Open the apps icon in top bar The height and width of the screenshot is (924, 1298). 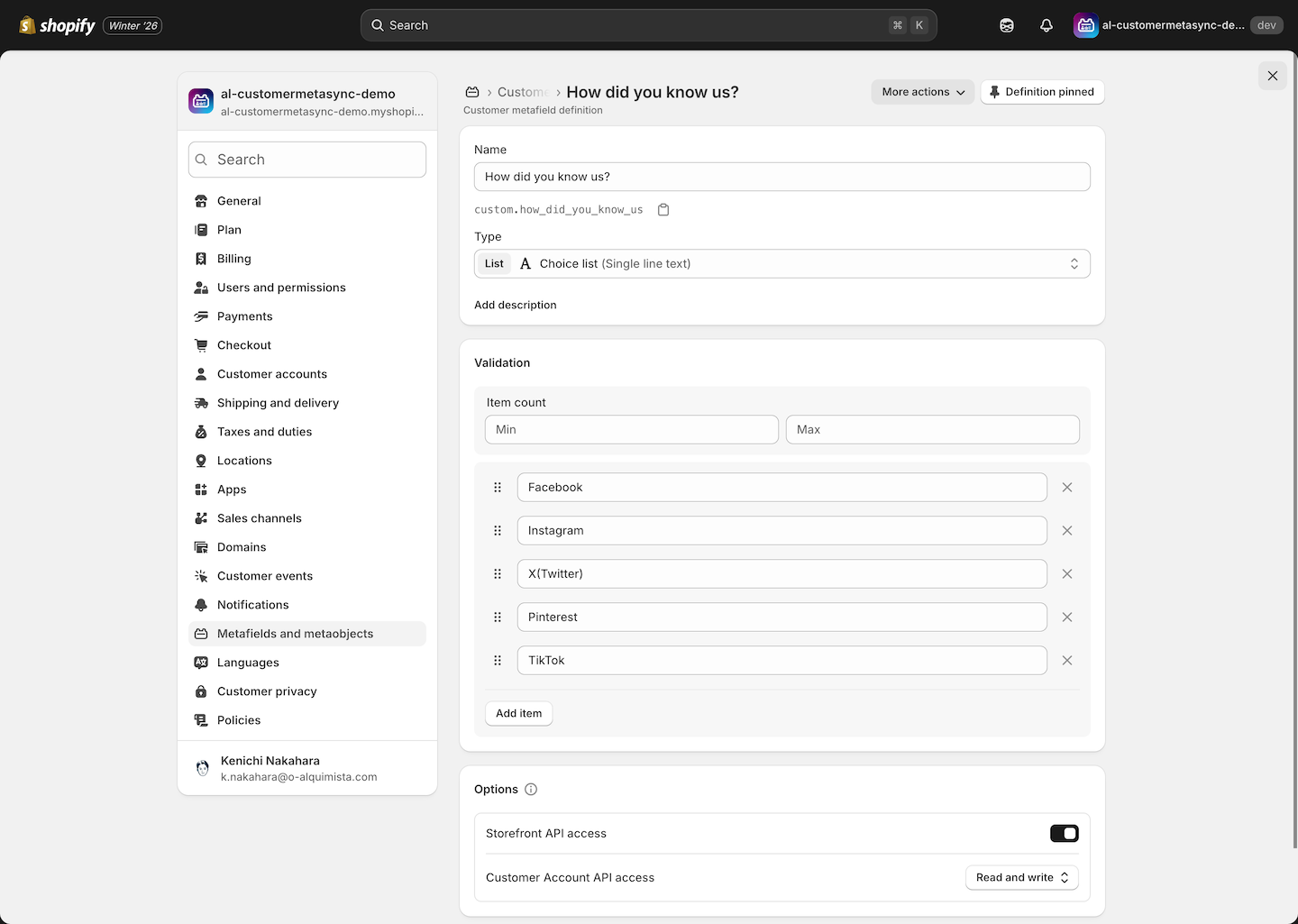click(1006, 25)
